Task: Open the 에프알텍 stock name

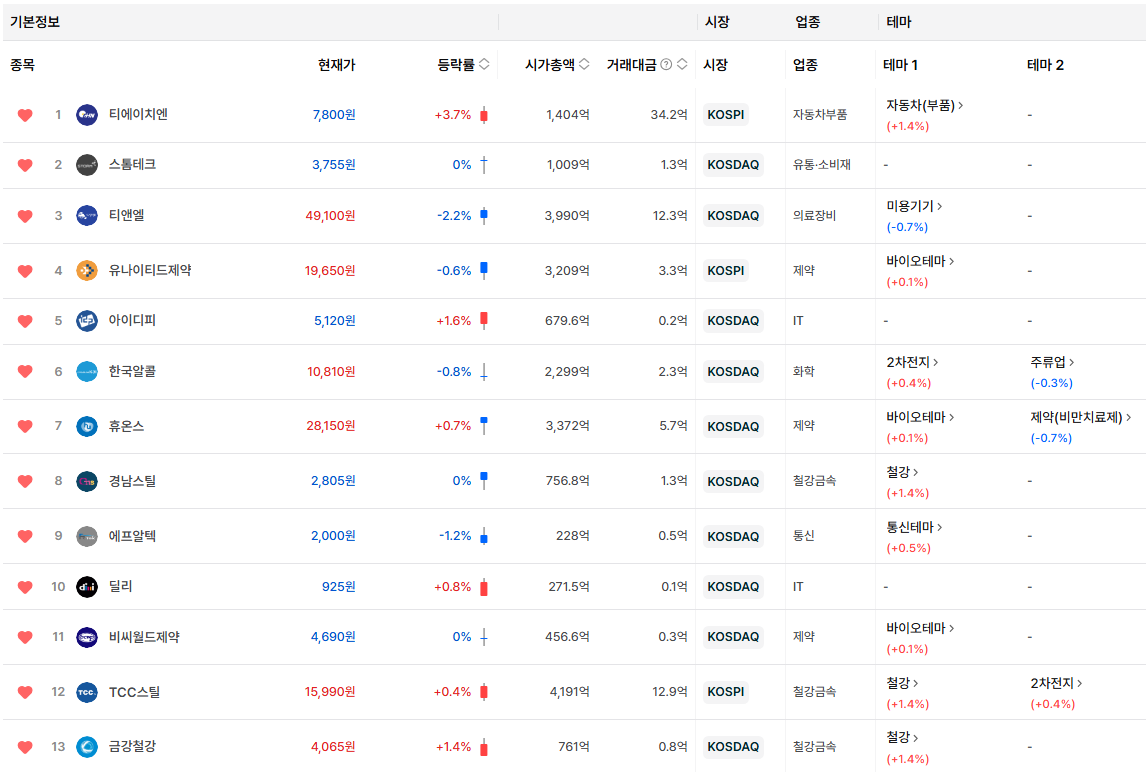Action: click(132, 536)
